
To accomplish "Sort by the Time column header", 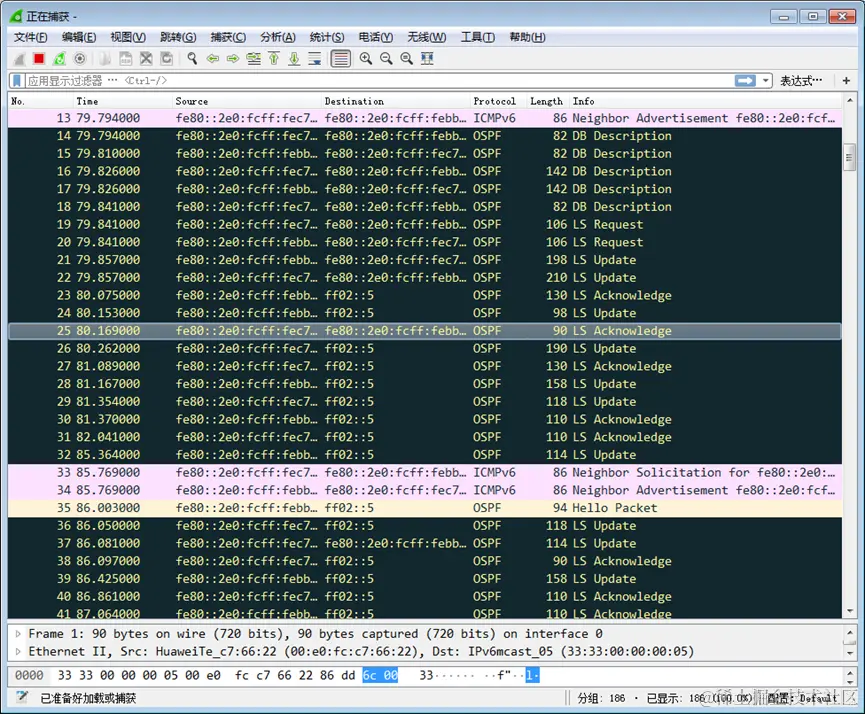I will pyautogui.click(x=122, y=101).
